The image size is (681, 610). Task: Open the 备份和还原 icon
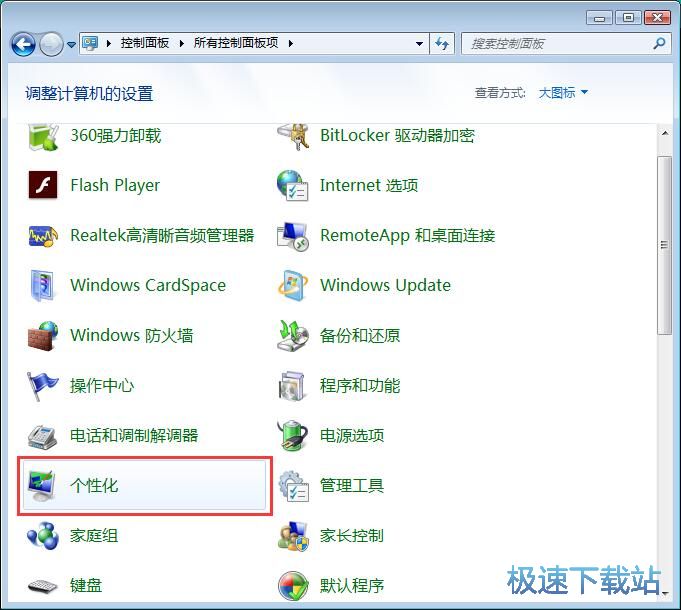293,336
